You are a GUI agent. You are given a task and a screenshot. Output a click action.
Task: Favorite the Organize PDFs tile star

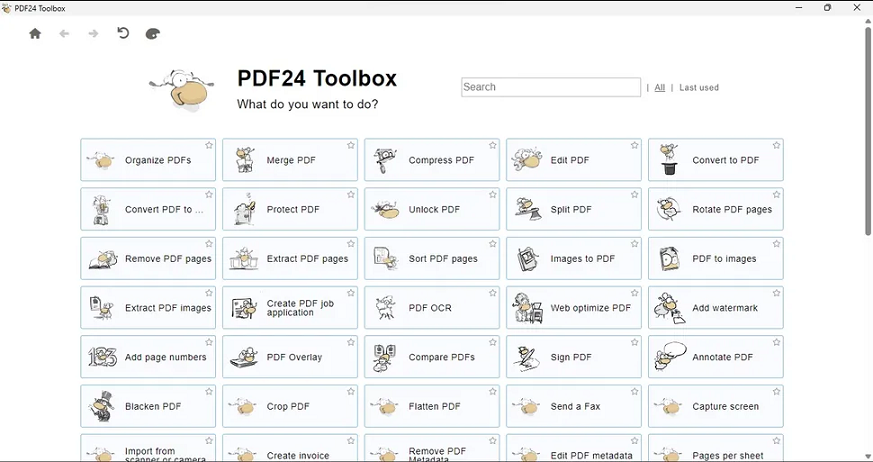[209, 145]
